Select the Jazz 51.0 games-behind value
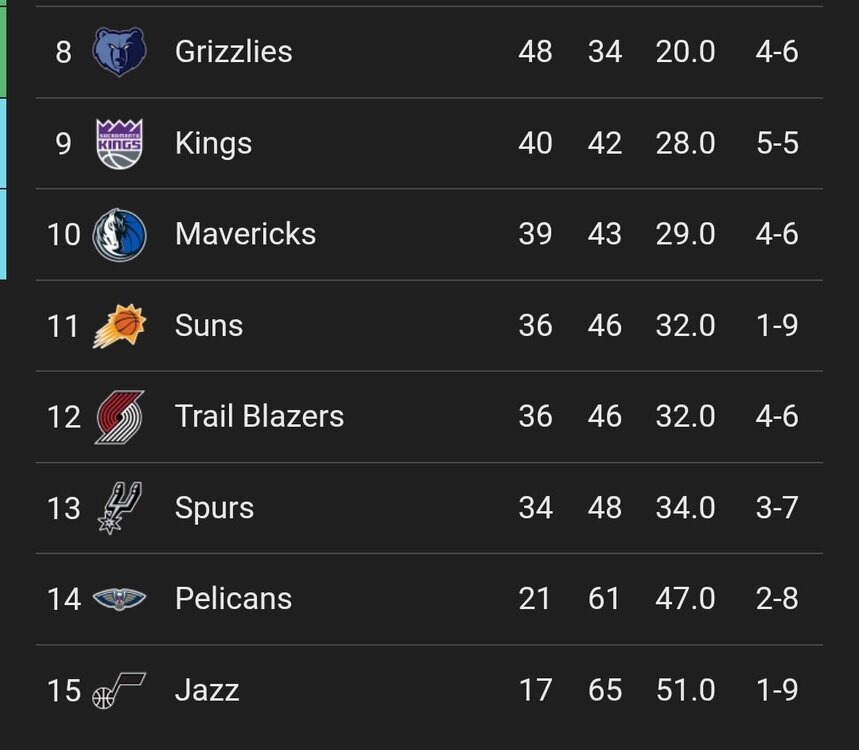 pyautogui.click(x=685, y=690)
